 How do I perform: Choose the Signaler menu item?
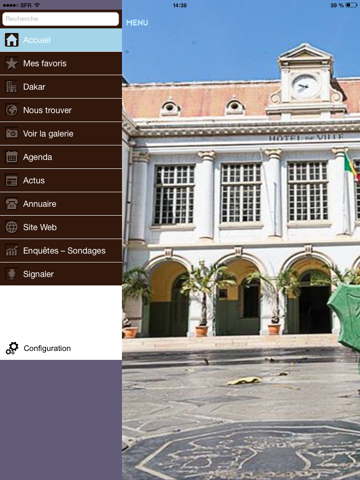(x=61, y=274)
